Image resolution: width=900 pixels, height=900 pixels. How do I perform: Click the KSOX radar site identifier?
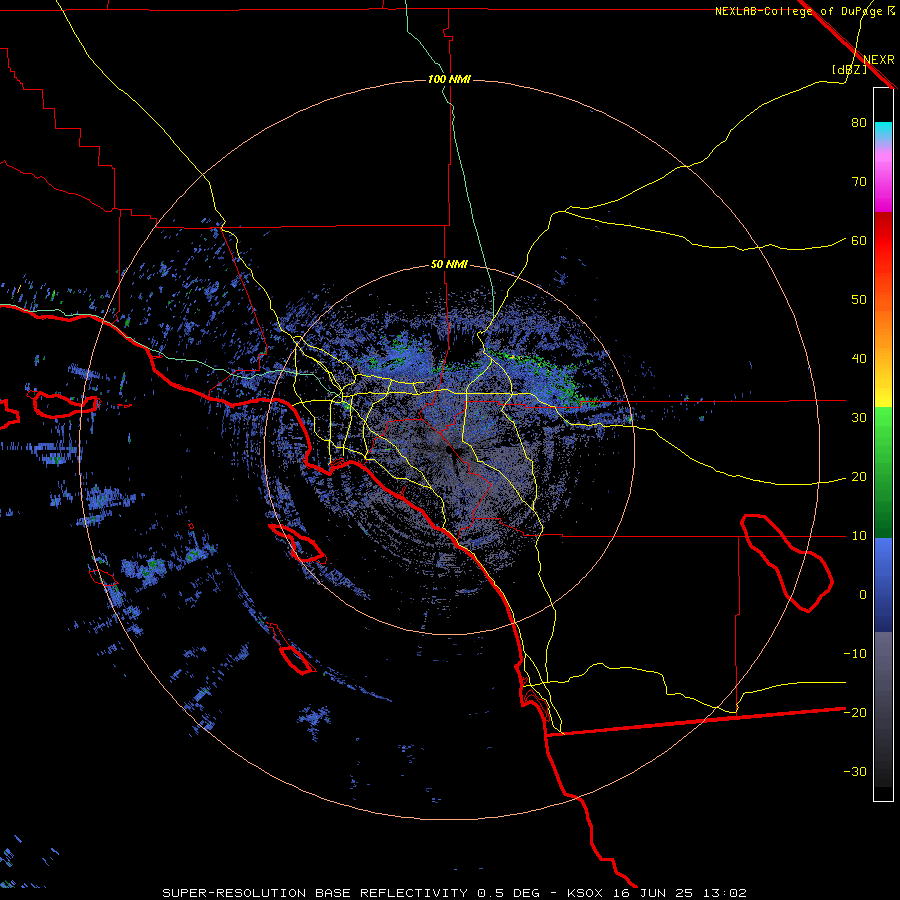(x=585, y=893)
